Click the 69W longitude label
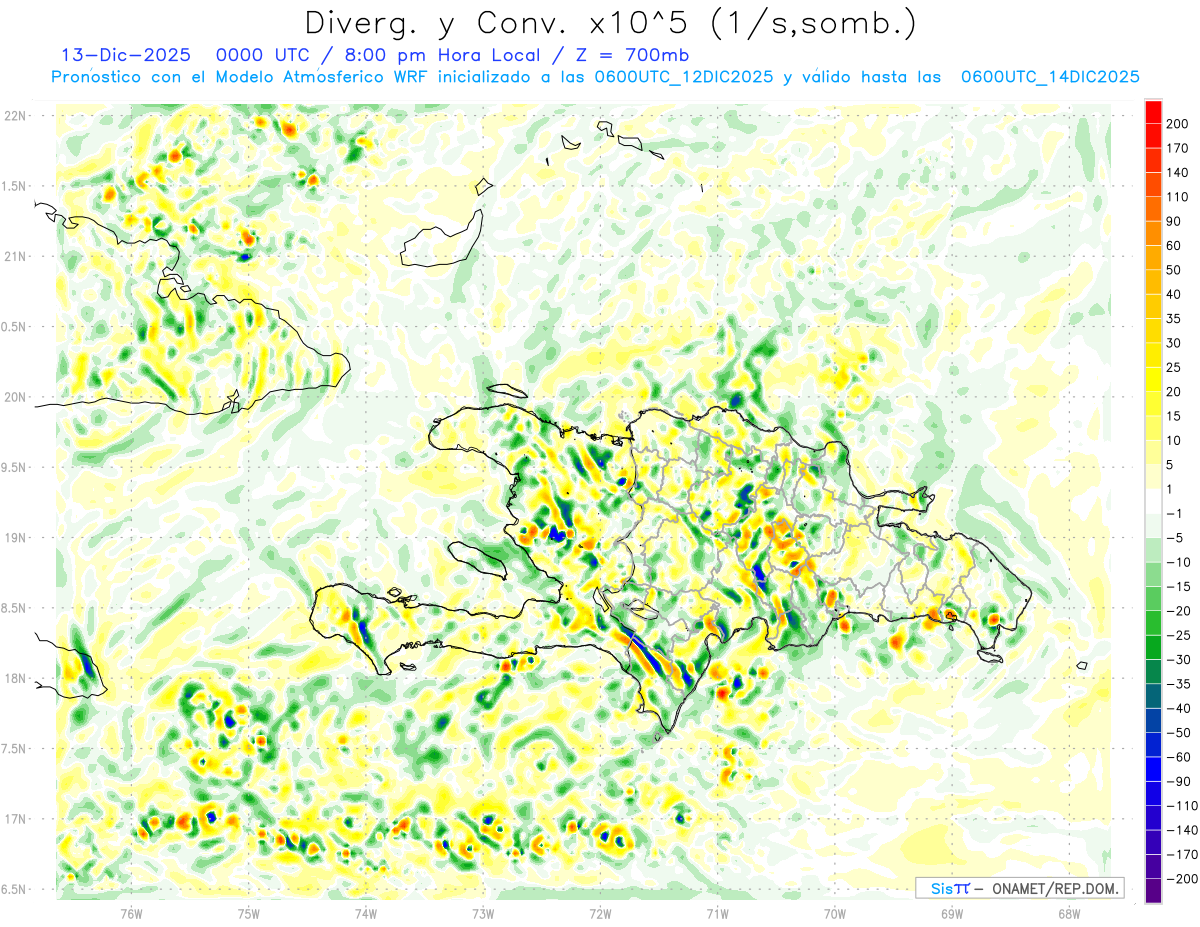Viewport: 1200px width, 927px height. [x=952, y=913]
